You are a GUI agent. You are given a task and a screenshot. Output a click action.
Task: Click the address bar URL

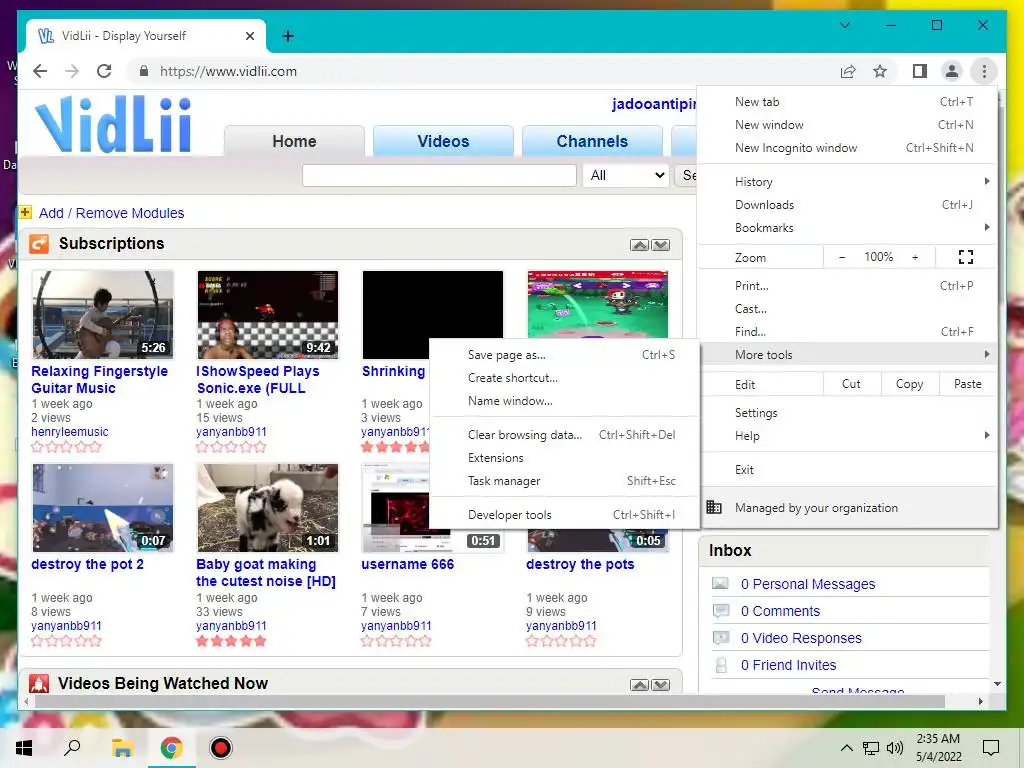point(228,71)
